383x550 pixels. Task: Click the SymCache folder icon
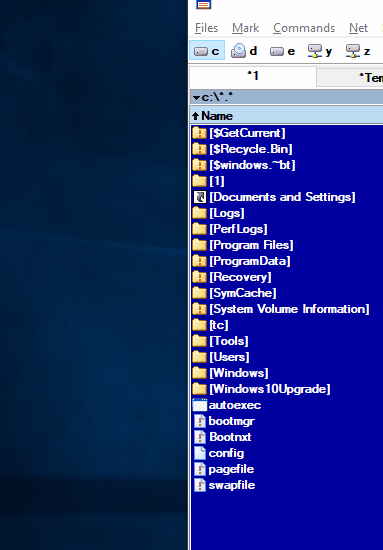[x=200, y=293]
